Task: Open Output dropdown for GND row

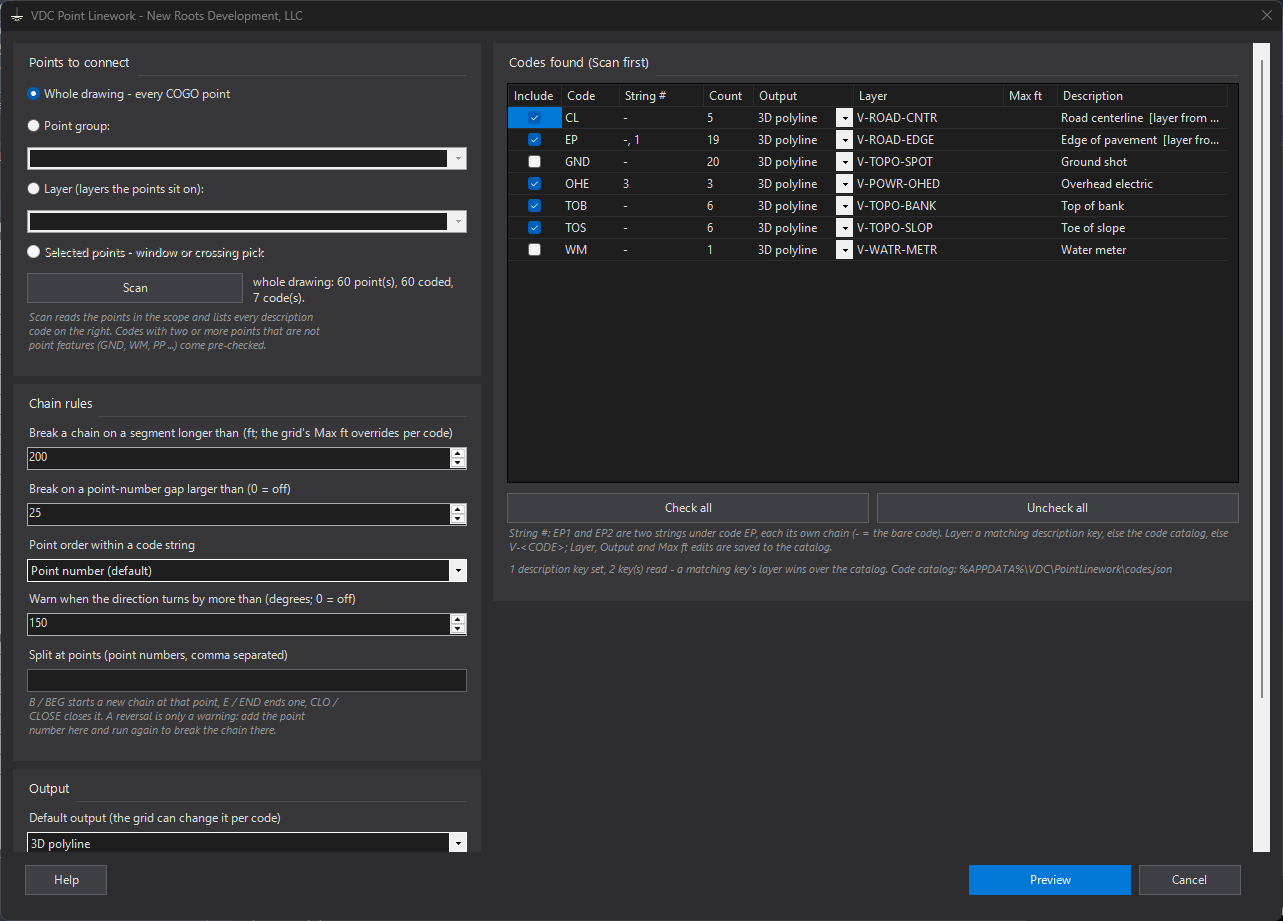Action: (x=844, y=162)
